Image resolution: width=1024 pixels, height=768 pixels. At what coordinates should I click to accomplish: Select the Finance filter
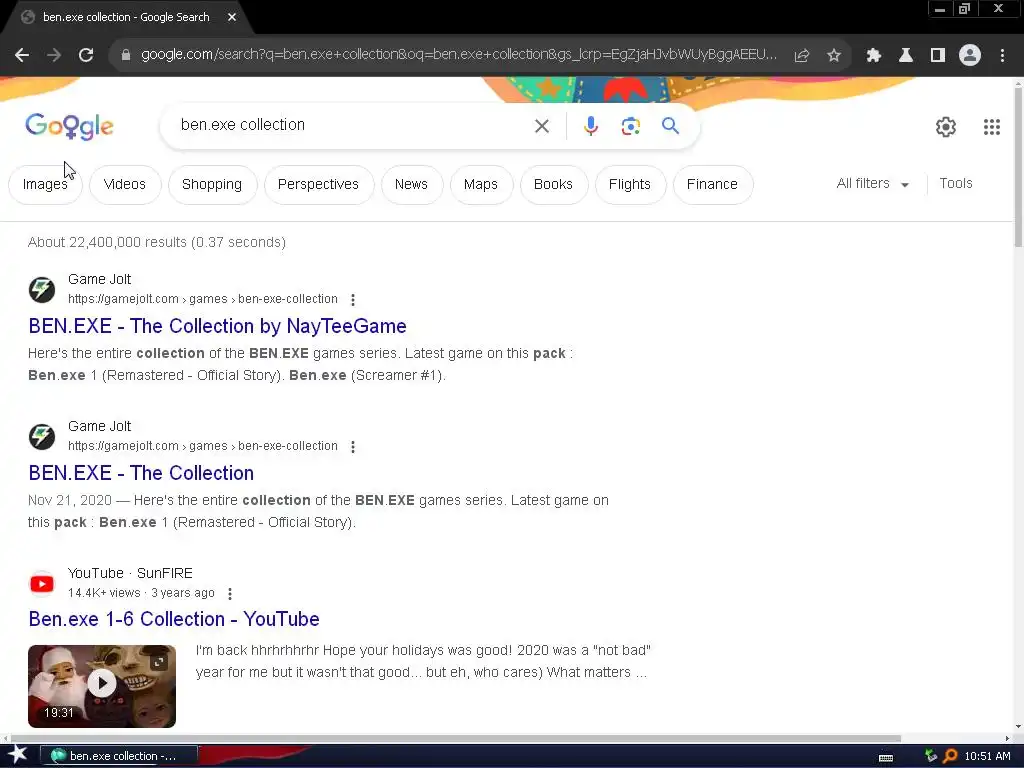pyautogui.click(x=712, y=185)
